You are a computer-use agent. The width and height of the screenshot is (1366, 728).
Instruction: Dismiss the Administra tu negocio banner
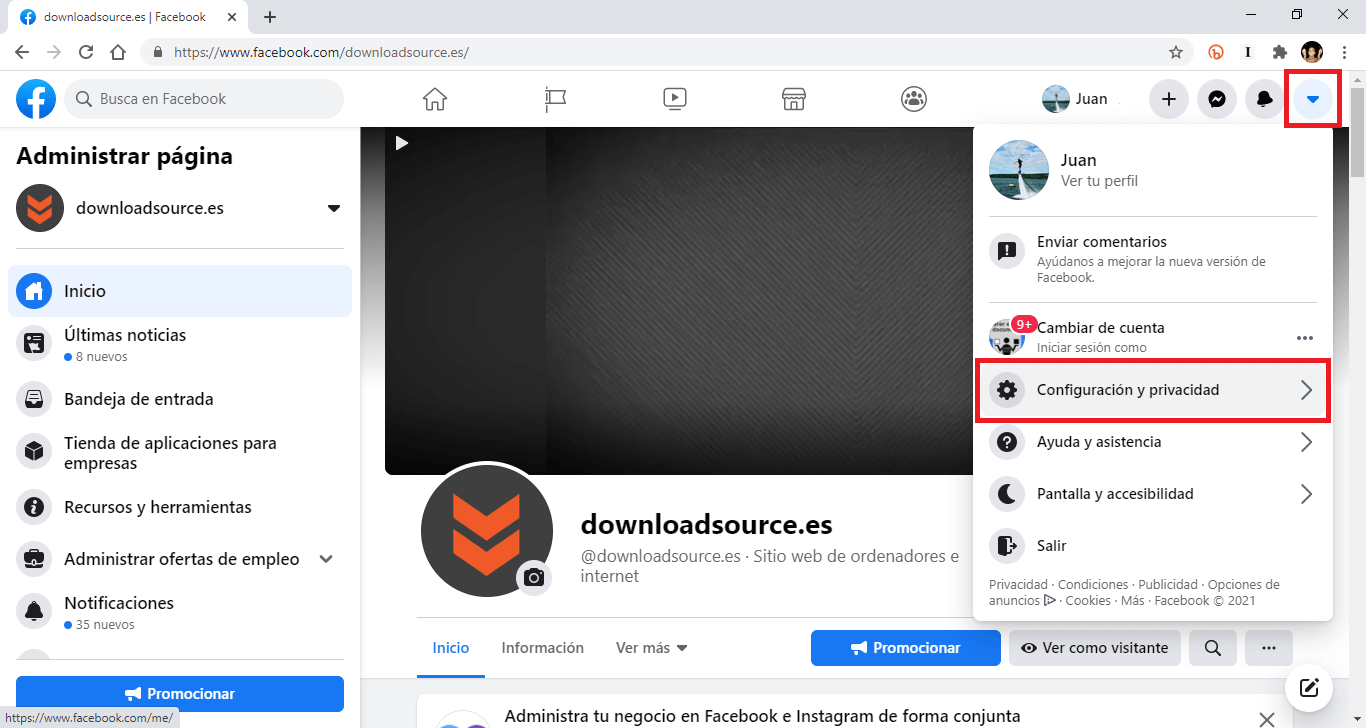(x=1267, y=719)
